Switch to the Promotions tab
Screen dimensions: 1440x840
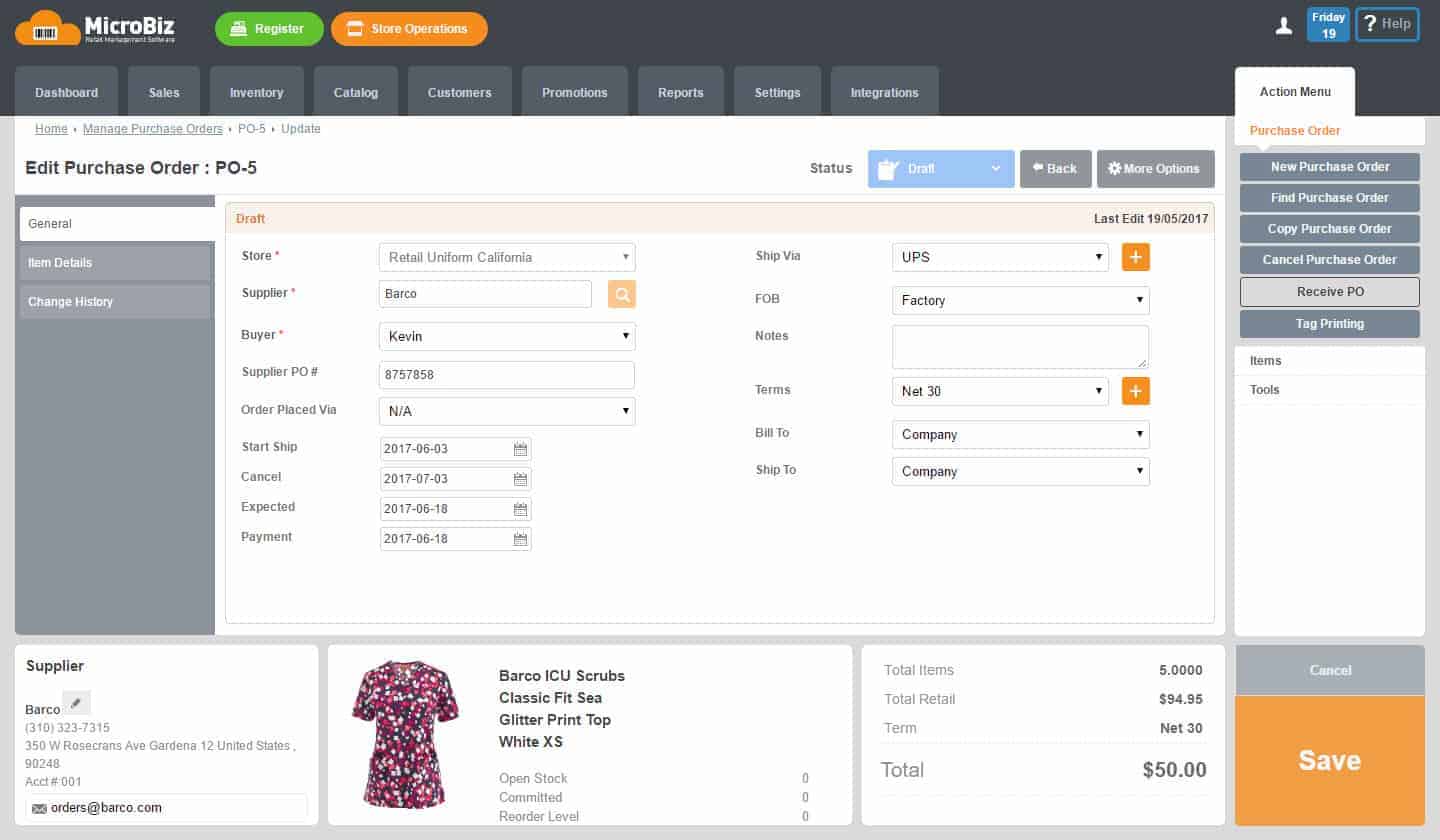click(575, 92)
